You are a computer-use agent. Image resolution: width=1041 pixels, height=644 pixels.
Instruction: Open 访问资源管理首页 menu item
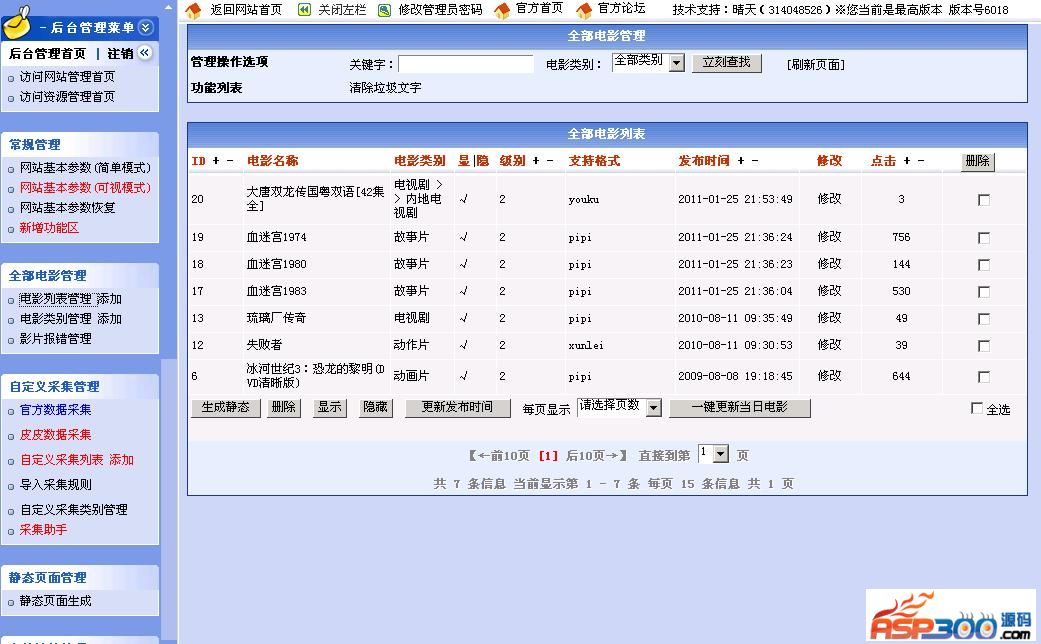[67, 97]
